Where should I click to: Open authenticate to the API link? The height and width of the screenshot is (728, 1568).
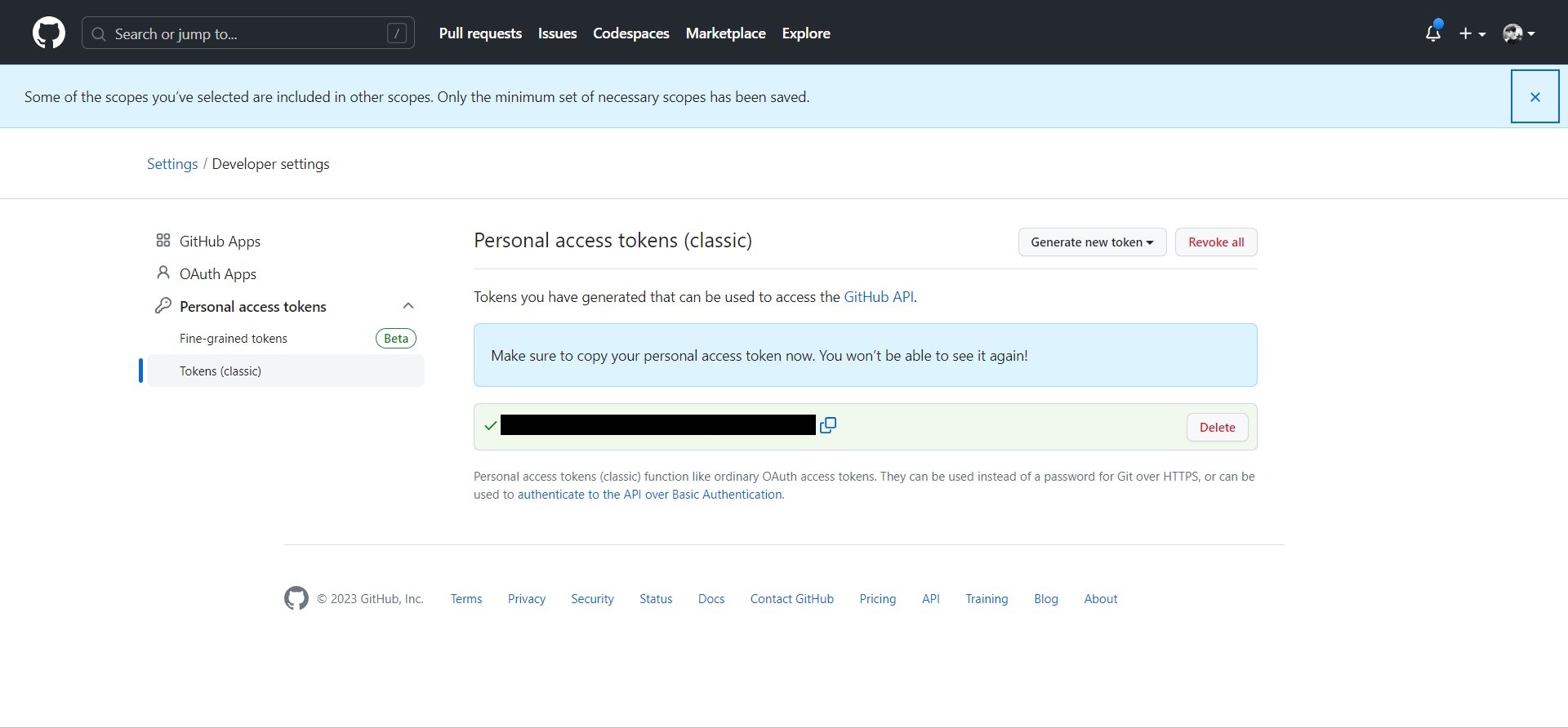pyautogui.click(x=649, y=495)
